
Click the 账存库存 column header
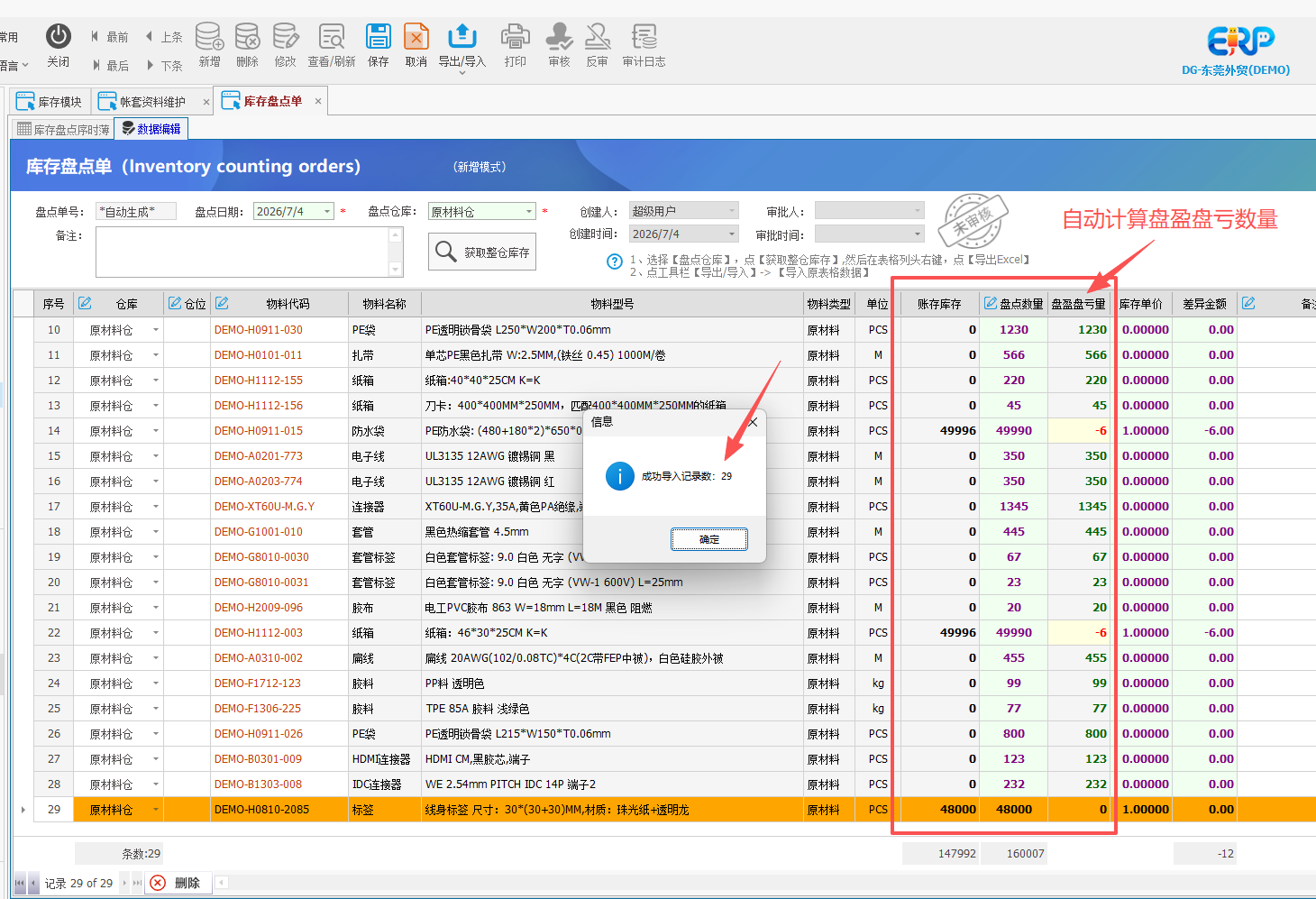coord(939,304)
